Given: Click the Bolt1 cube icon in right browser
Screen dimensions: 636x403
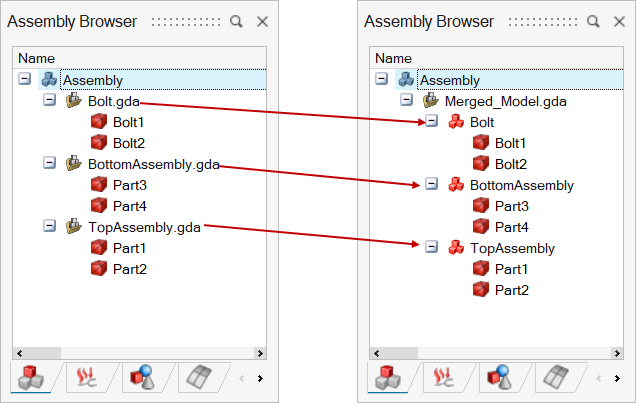Looking at the screenshot, I should (x=481, y=142).
